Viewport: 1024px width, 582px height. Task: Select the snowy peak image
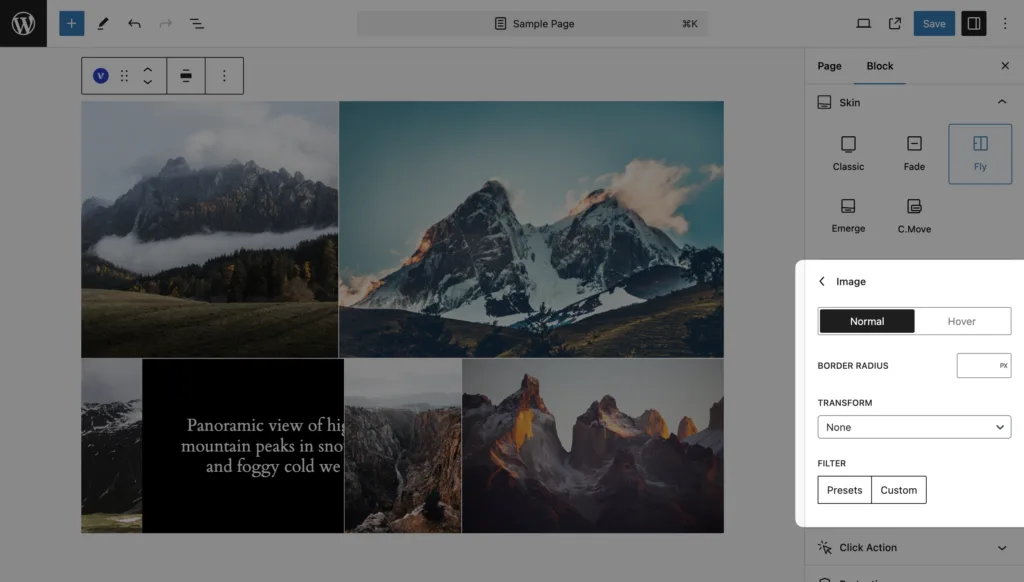tap(531, 229)
